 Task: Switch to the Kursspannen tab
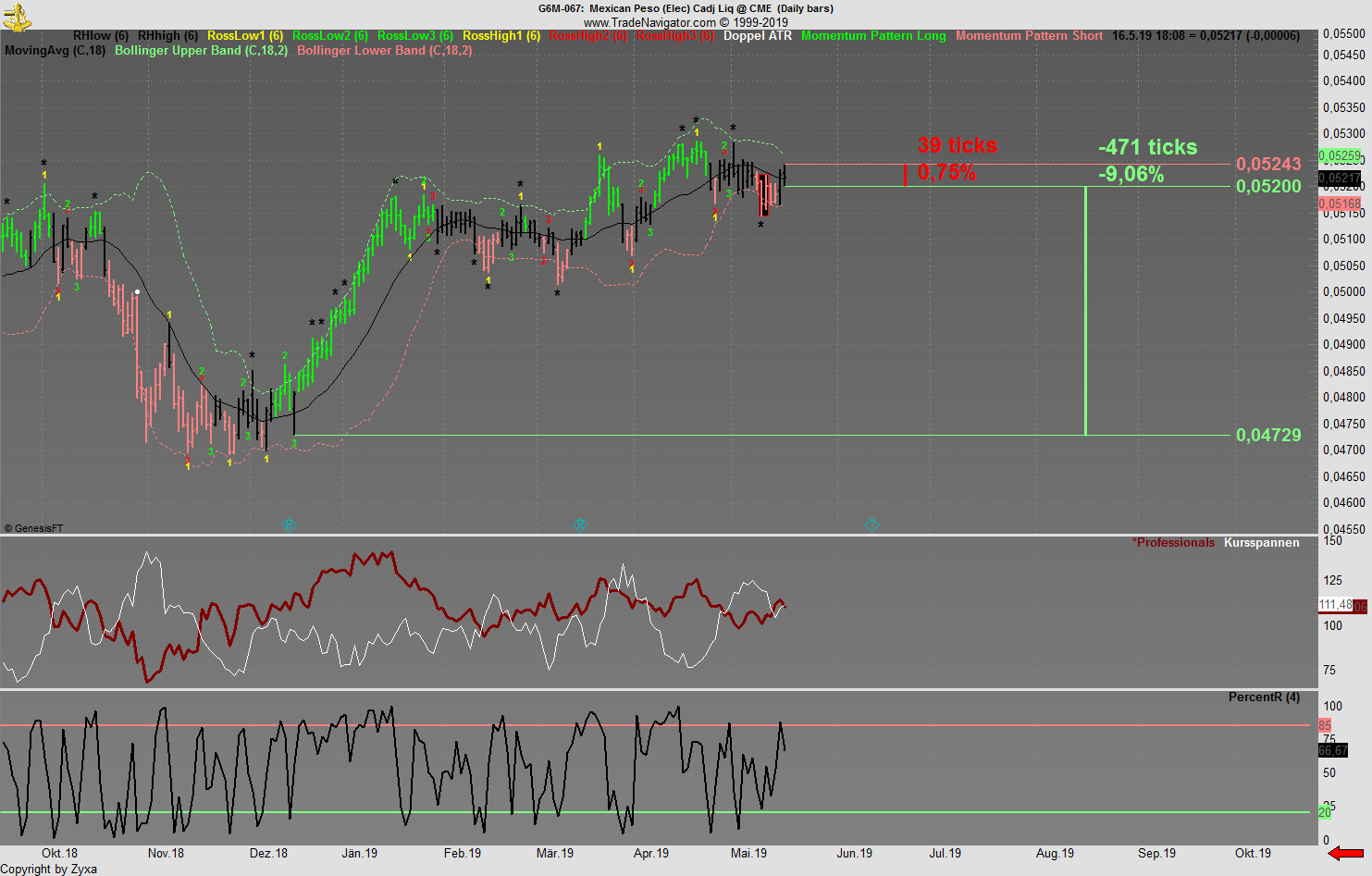click(x=1260, y=542)
